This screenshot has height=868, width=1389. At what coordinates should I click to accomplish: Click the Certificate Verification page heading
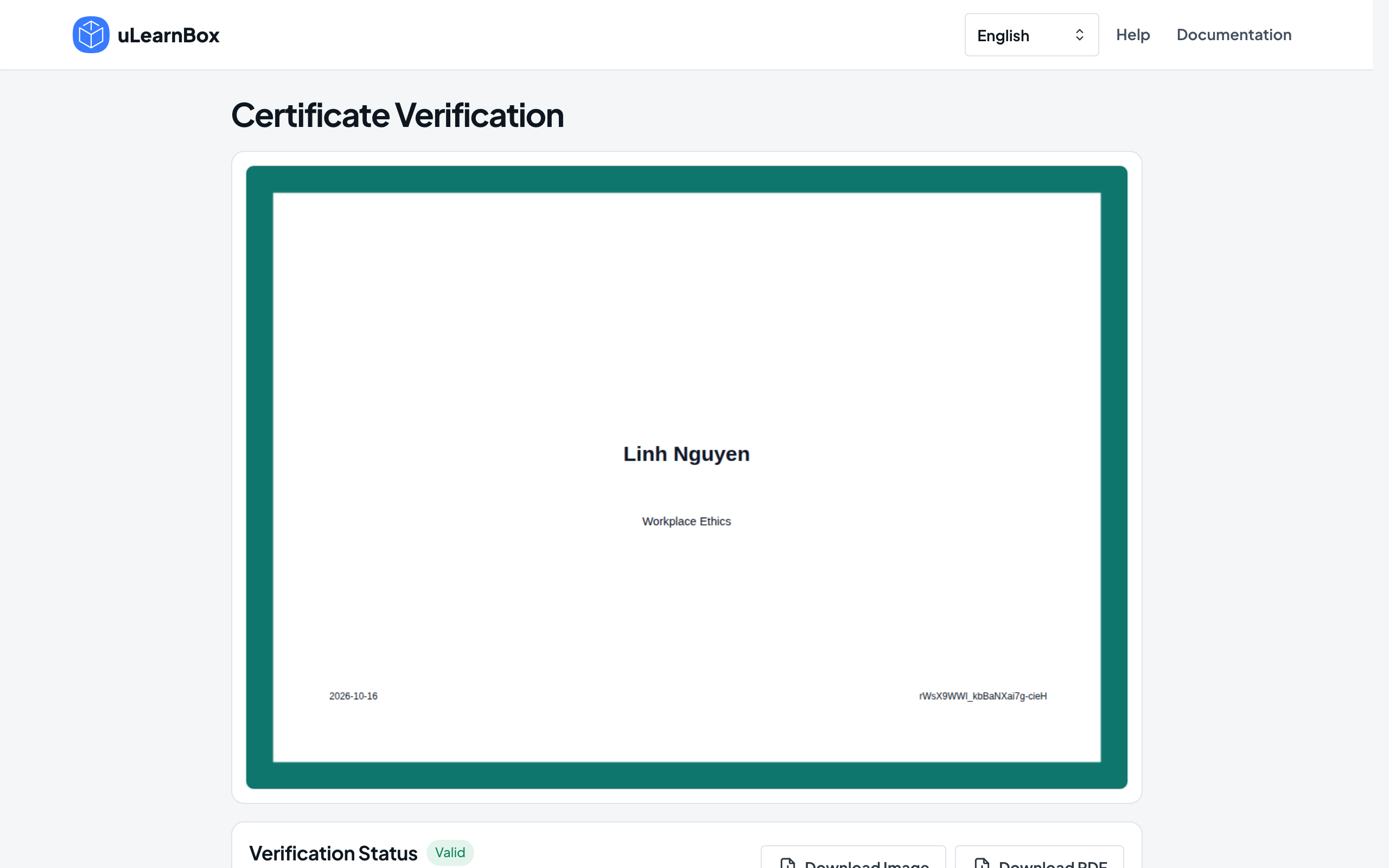(397, 115)
